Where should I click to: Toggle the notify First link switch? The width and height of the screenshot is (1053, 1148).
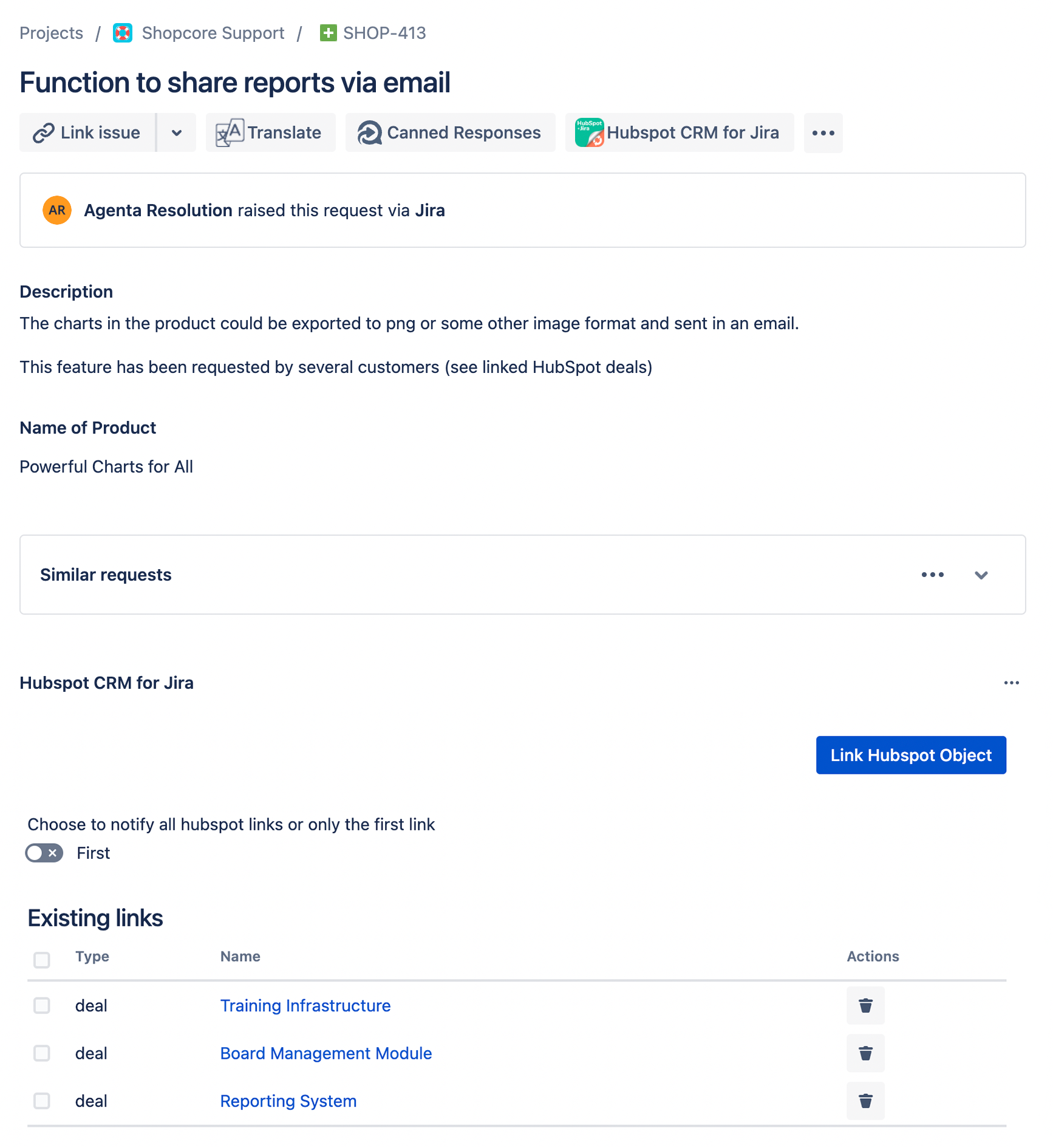tap(44, 853)
